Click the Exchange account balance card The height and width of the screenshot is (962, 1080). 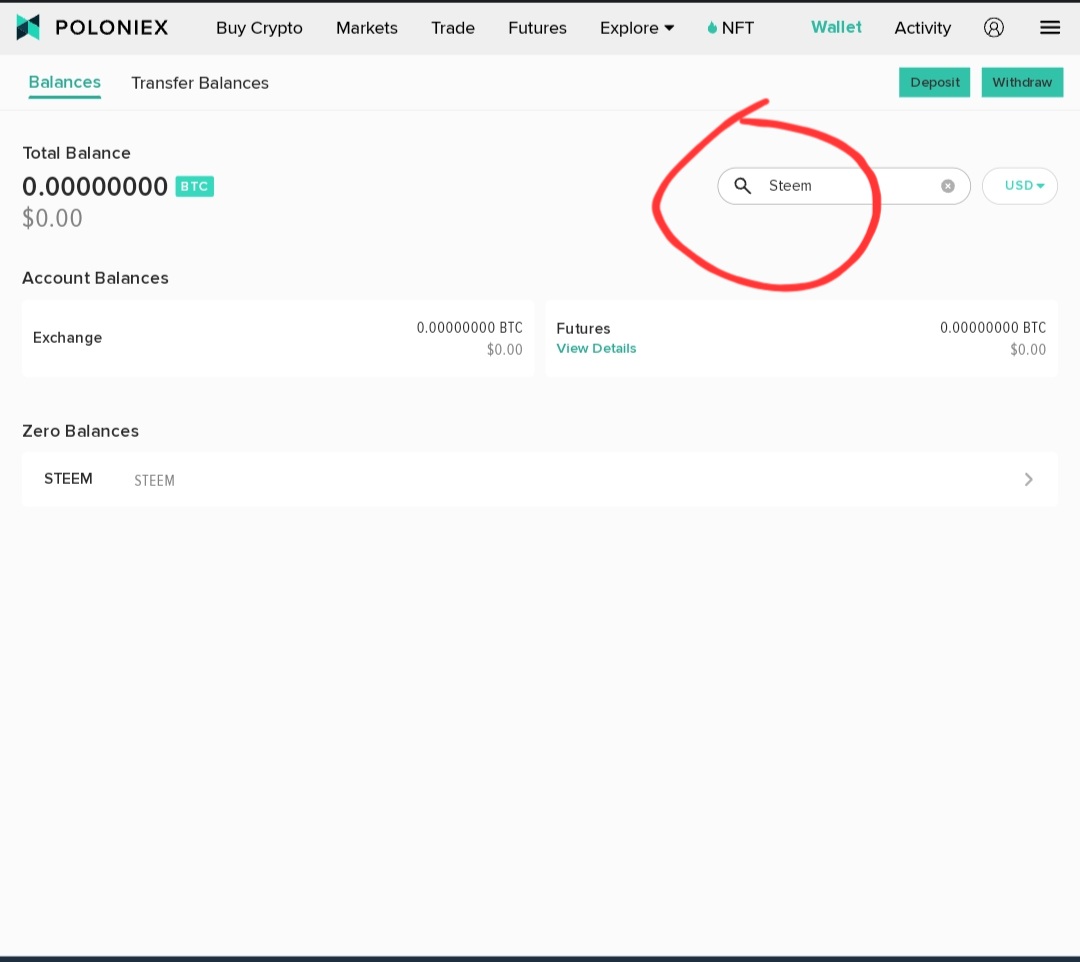point(278,338)
